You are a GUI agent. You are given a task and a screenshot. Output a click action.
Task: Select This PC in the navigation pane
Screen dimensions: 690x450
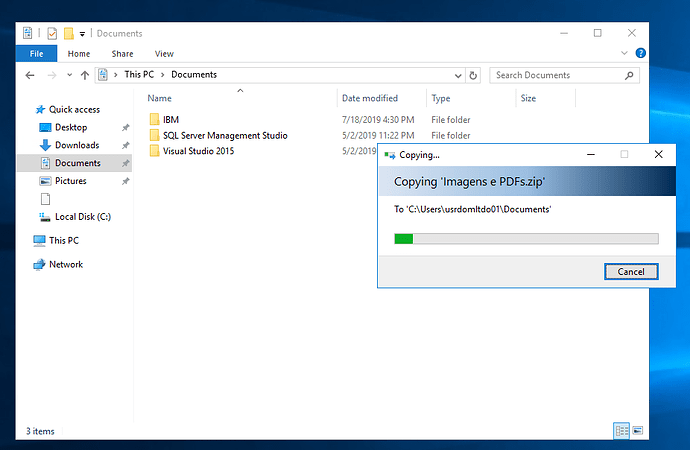[x=64, y=241]
